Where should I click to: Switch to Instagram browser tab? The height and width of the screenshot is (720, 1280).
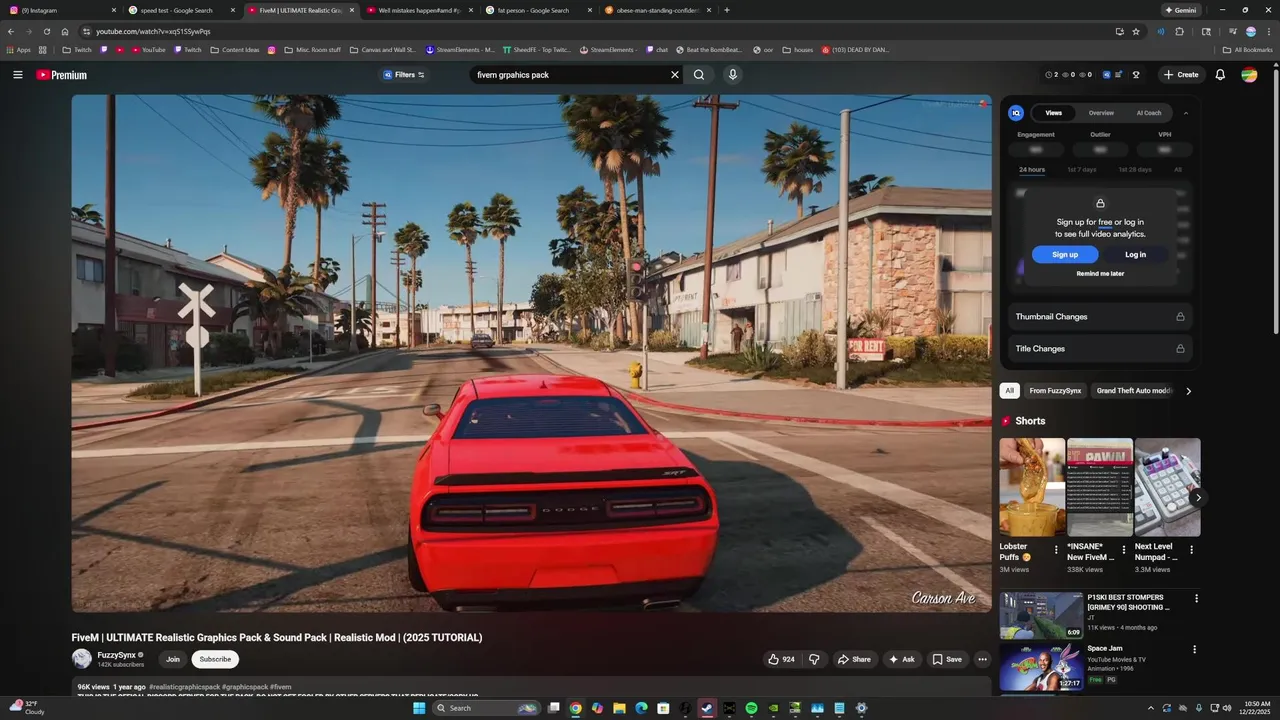tap(60, 10)
